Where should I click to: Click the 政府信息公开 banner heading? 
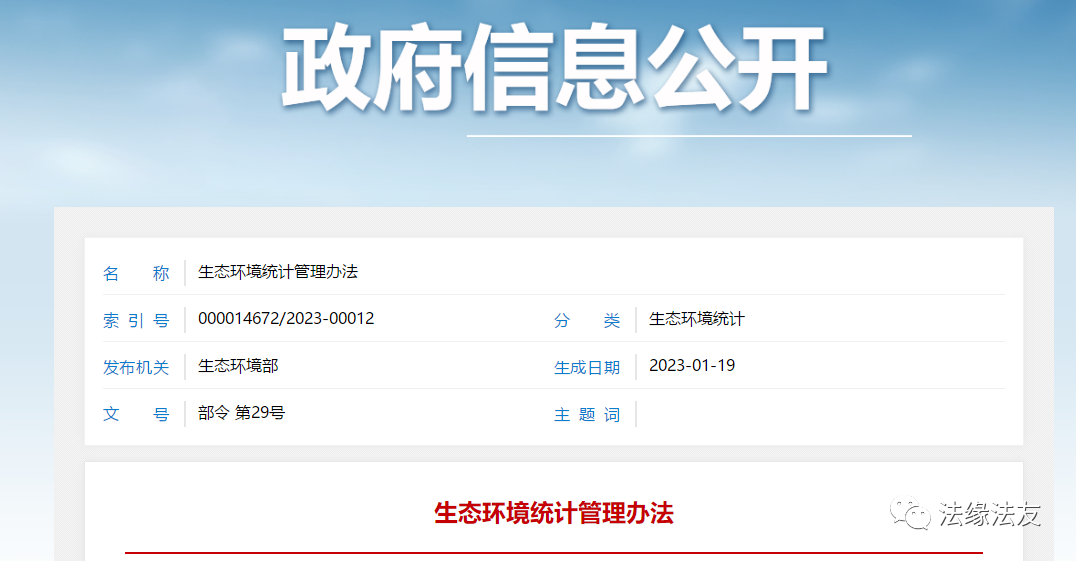554,68
